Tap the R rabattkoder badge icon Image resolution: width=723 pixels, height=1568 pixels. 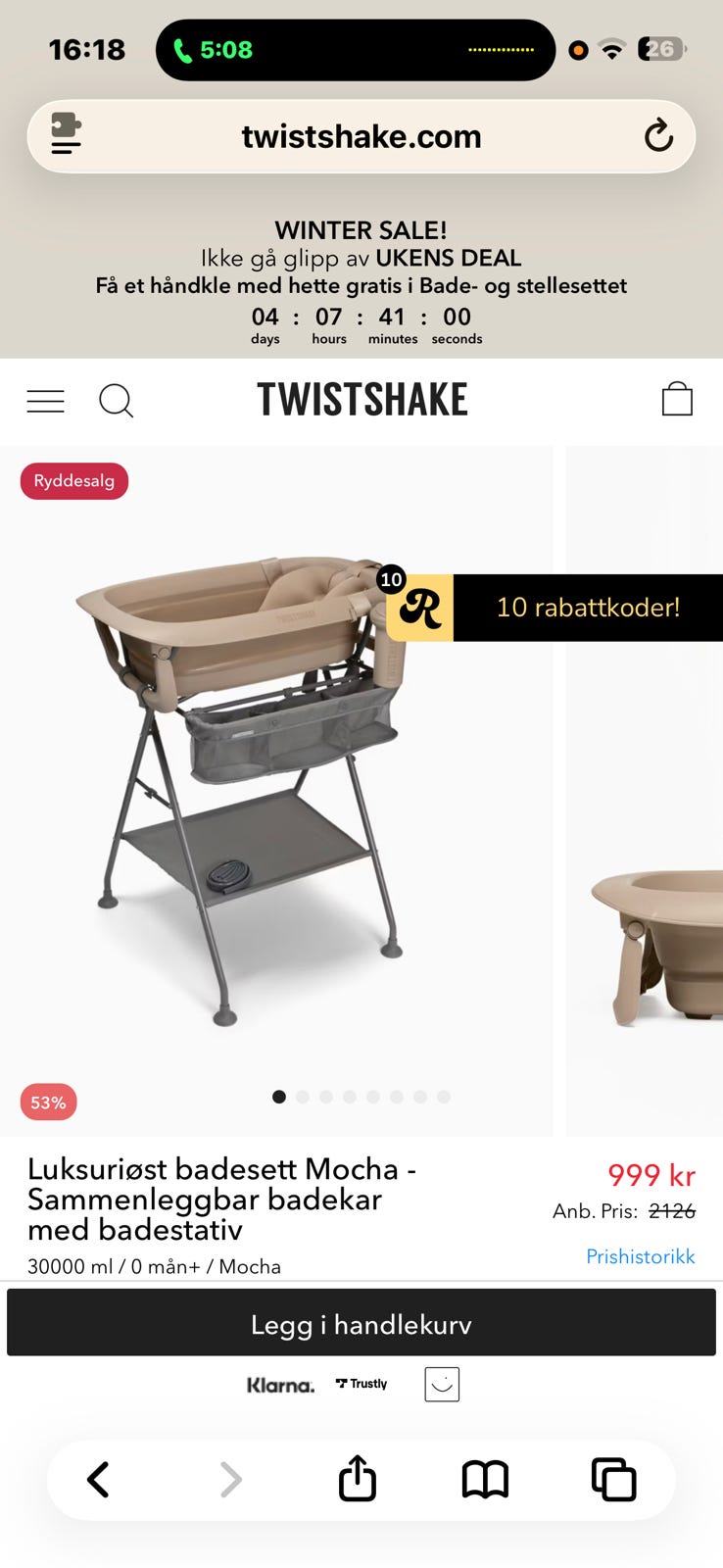point(419,608)
